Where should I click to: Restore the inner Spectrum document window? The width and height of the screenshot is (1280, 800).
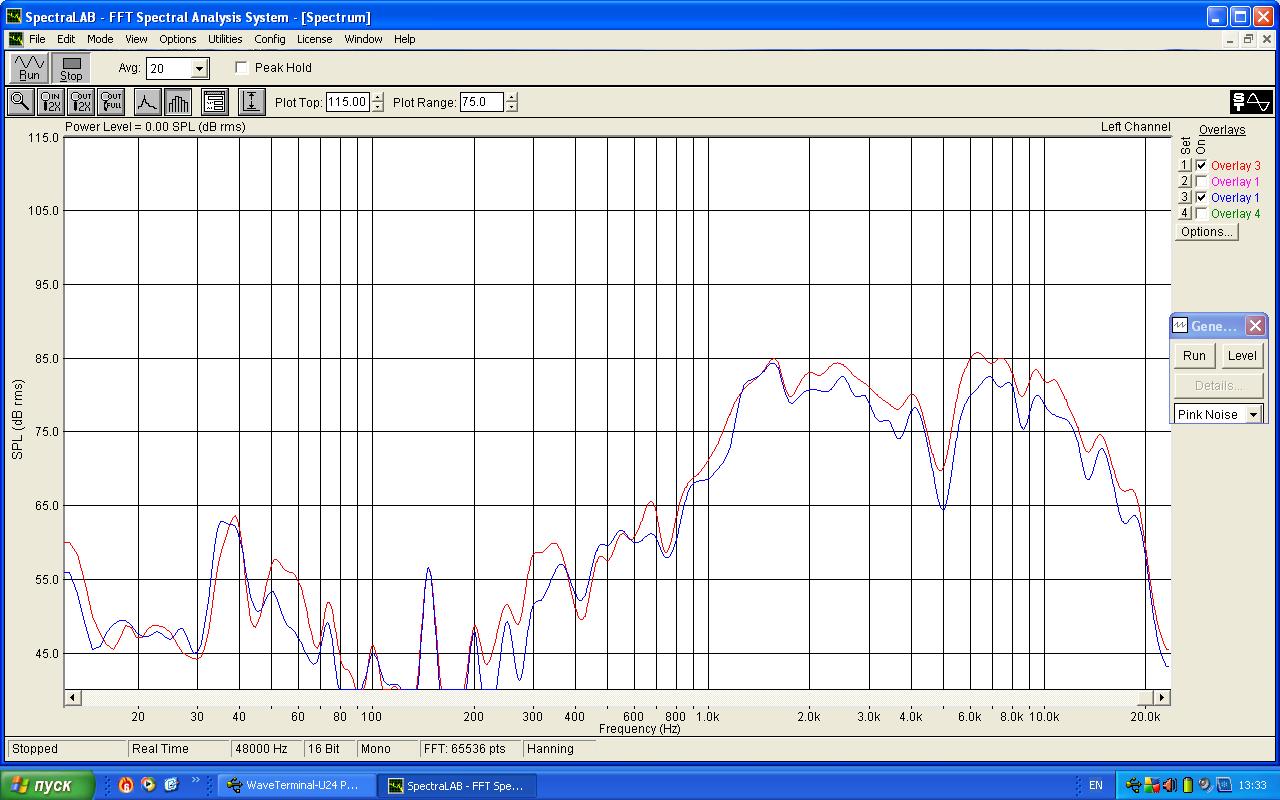1248,39
